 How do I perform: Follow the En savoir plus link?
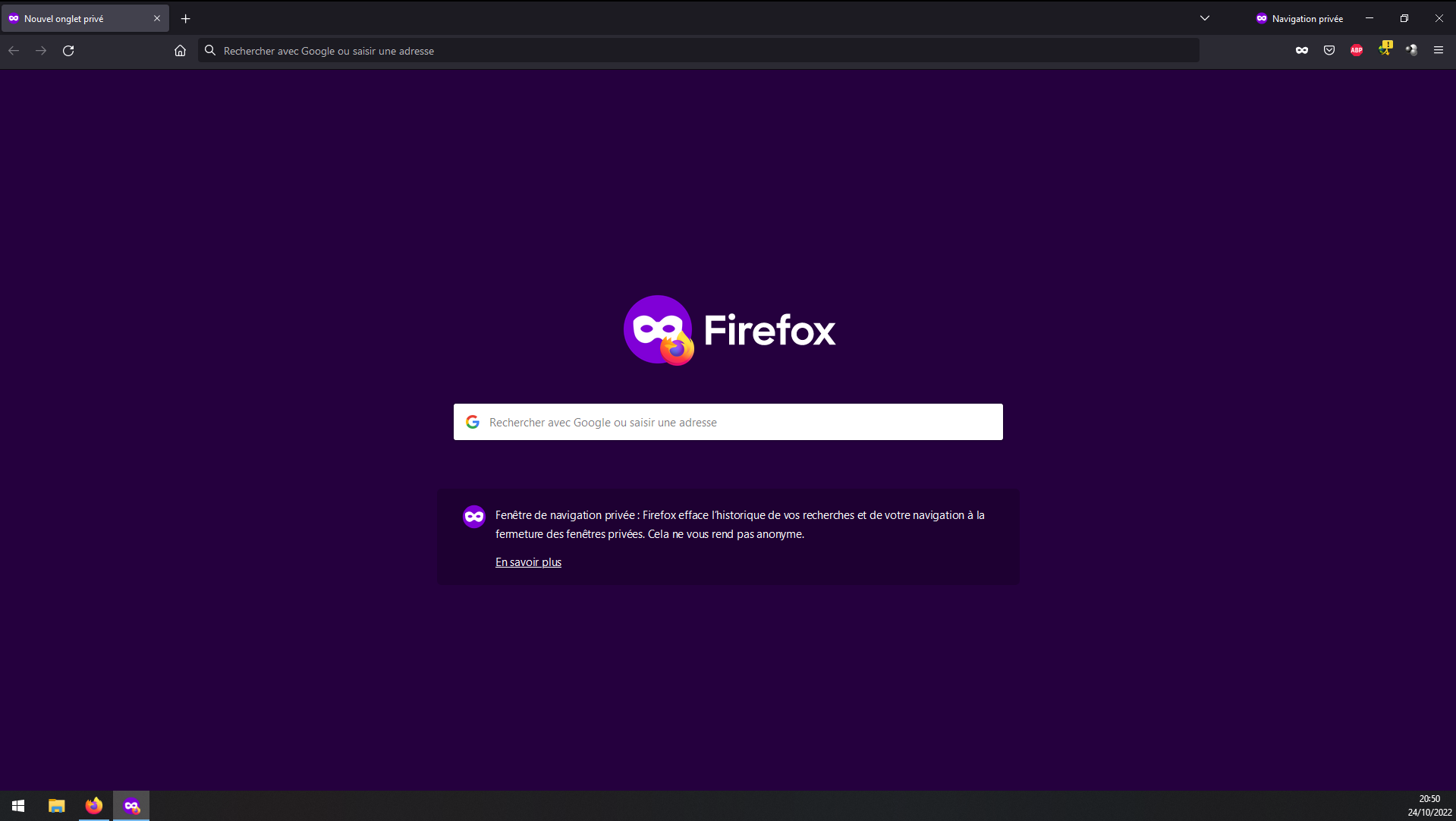528,562
